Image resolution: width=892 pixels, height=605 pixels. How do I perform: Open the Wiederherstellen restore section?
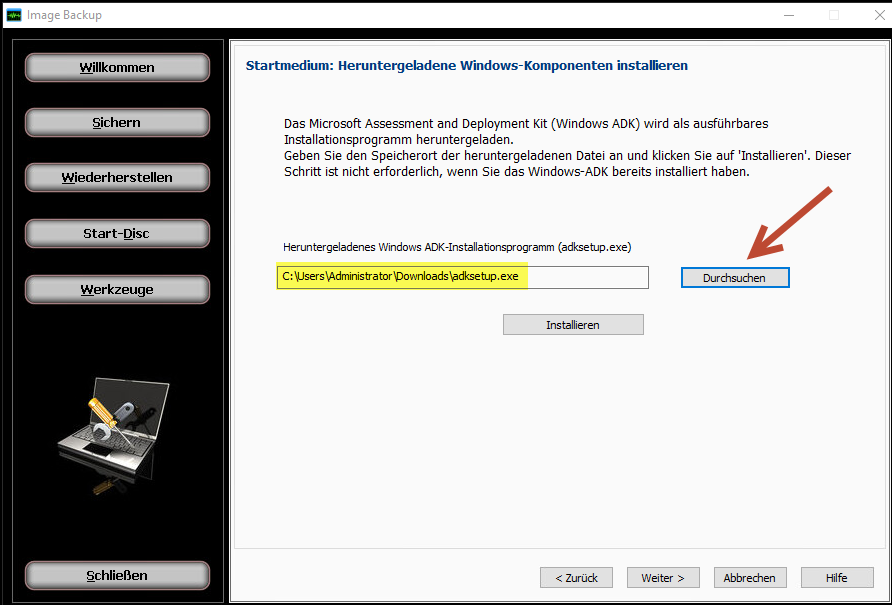[x=117, y=178]
